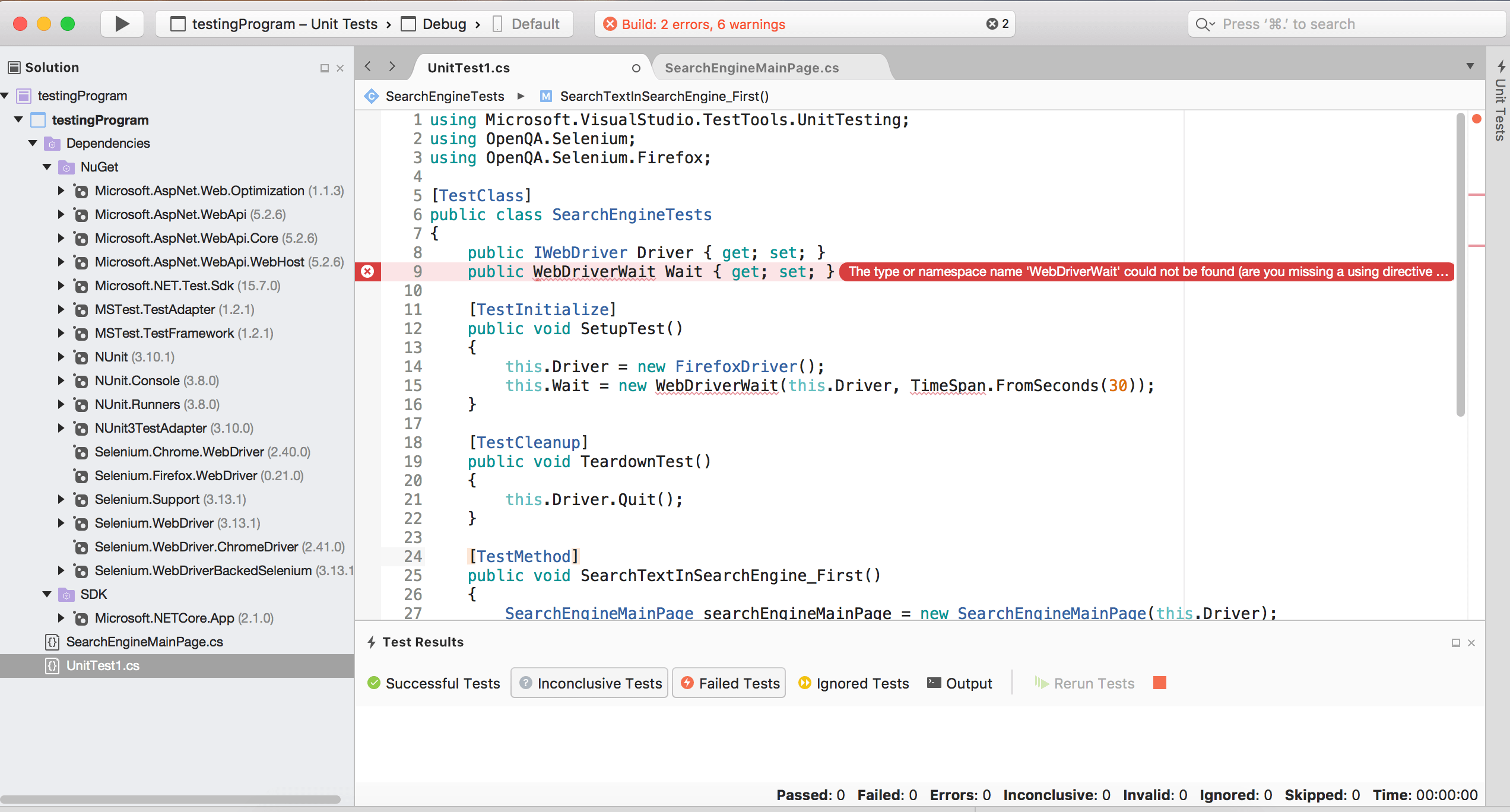Click the navigate forward arrow
The height and width of the screenshot is (812, 1510).
(392, 66)
